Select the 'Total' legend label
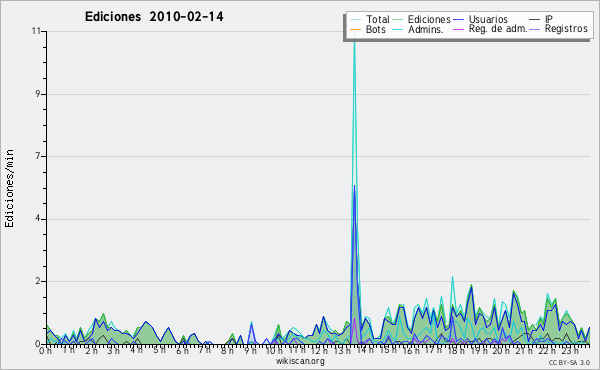The width and height of the screenshot is (600, 370). (x=378, y=19)
